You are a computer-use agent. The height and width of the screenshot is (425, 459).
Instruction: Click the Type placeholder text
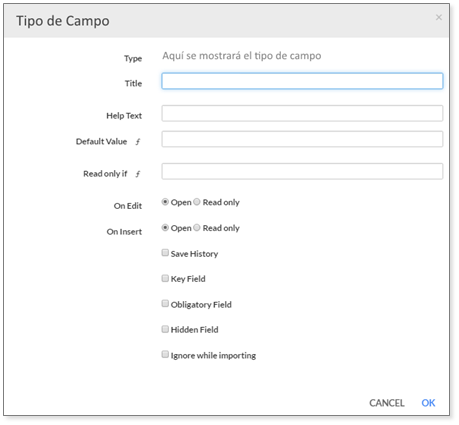pos(242,56)
